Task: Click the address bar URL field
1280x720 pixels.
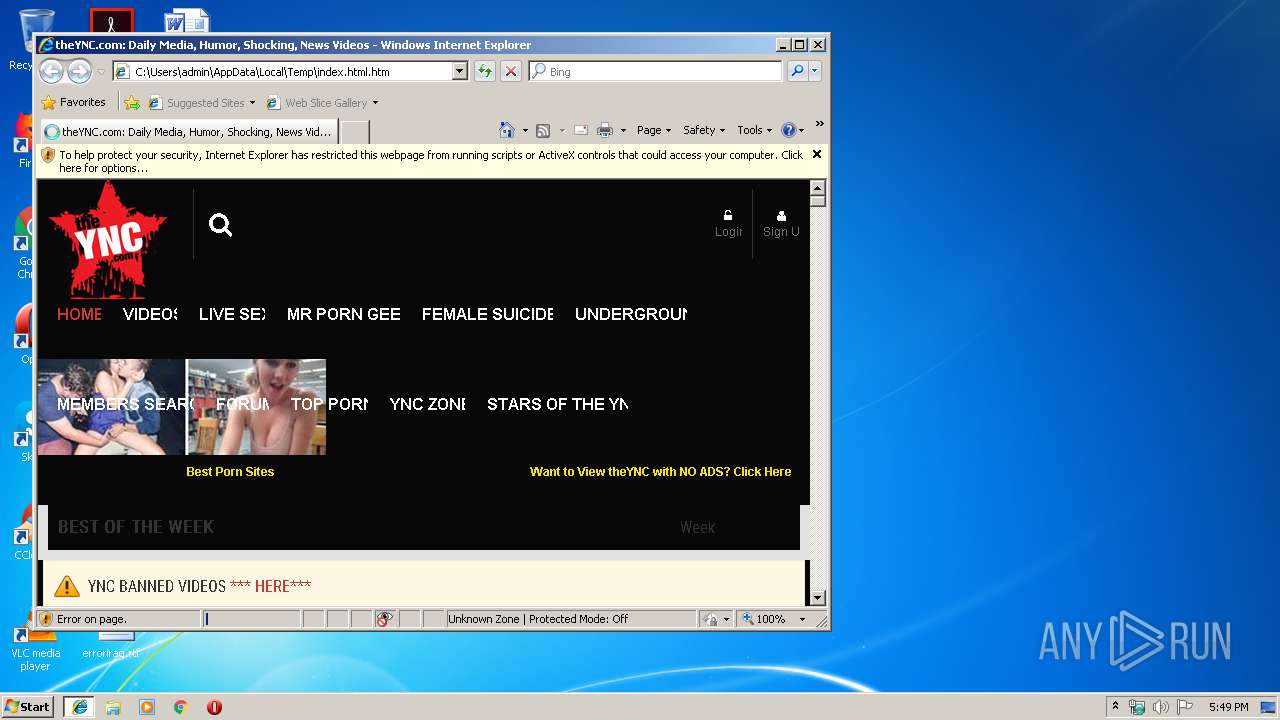Action: pyautogui.click(x=292, y=71)
